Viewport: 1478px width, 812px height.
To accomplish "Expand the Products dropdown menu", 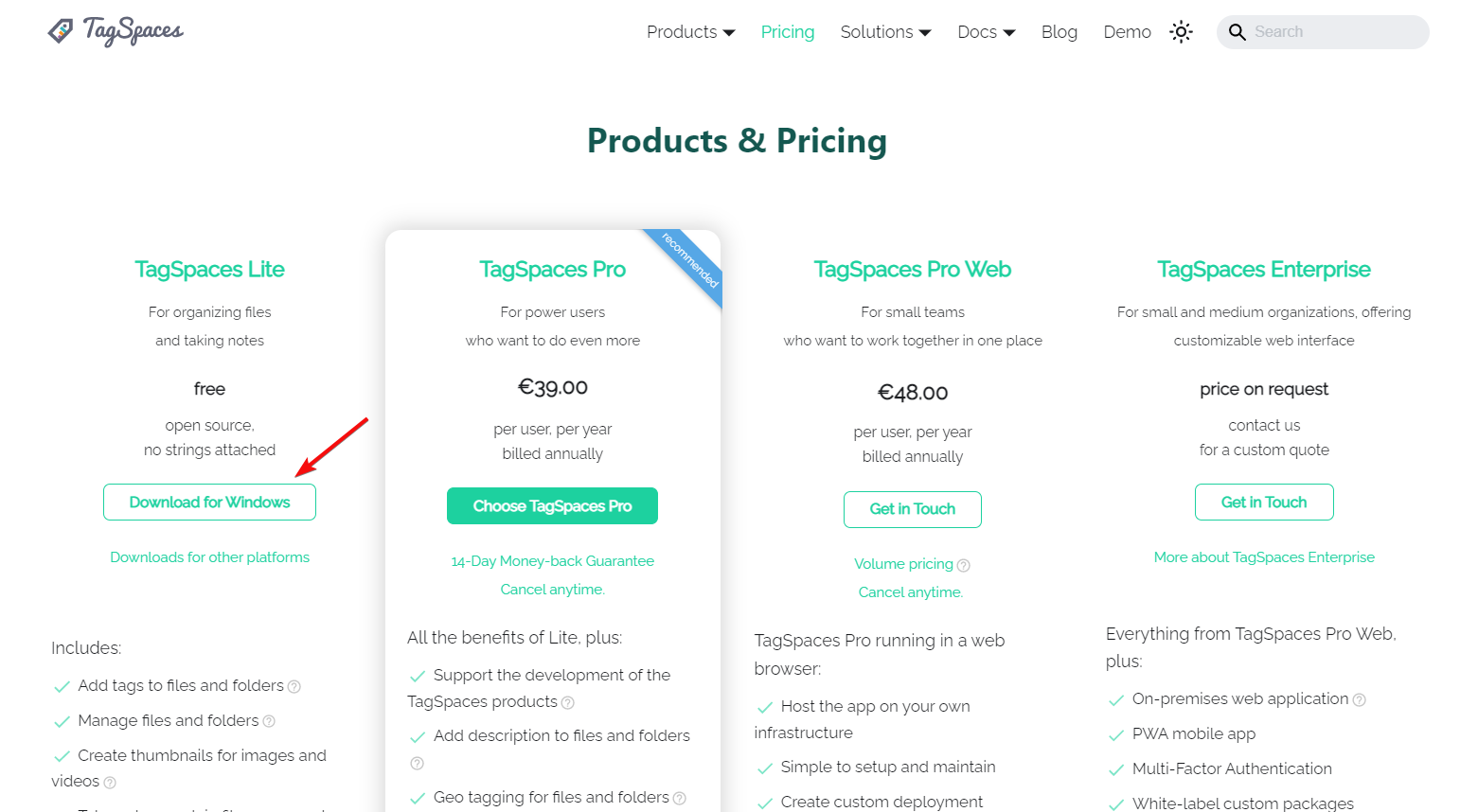I will (x=690, y=32).
